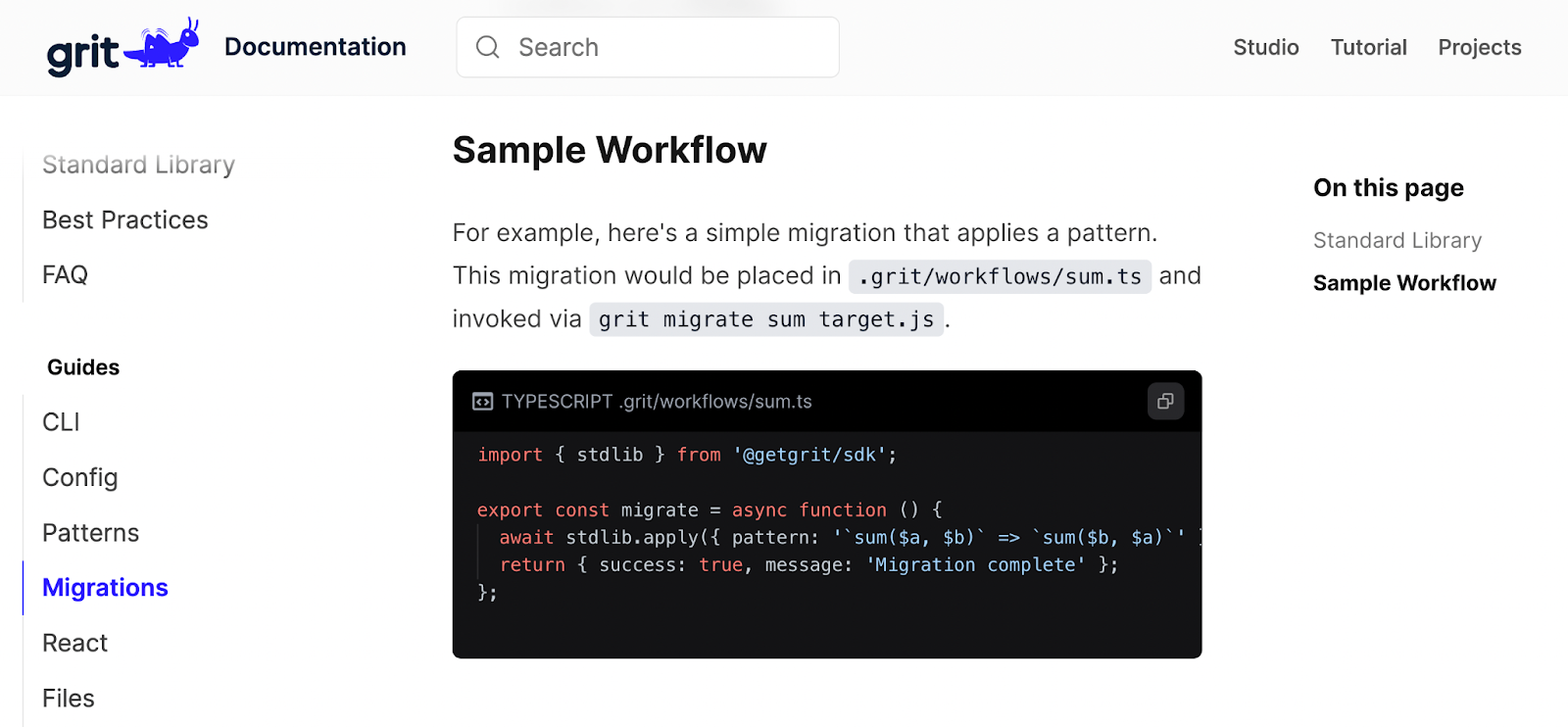1568x727 pixels.
Task: Select the CLI guide
Action: pos(61,422)
